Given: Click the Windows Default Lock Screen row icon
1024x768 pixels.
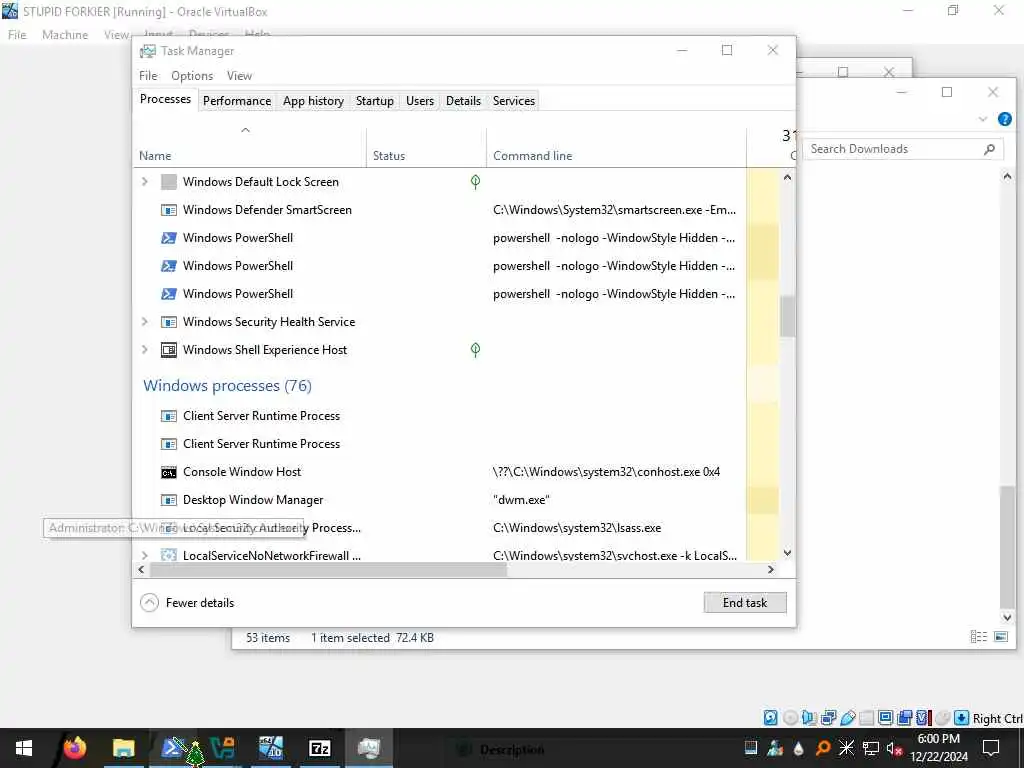Looking at the screenshot, I should pyautogui.click(x=168, y=182).
